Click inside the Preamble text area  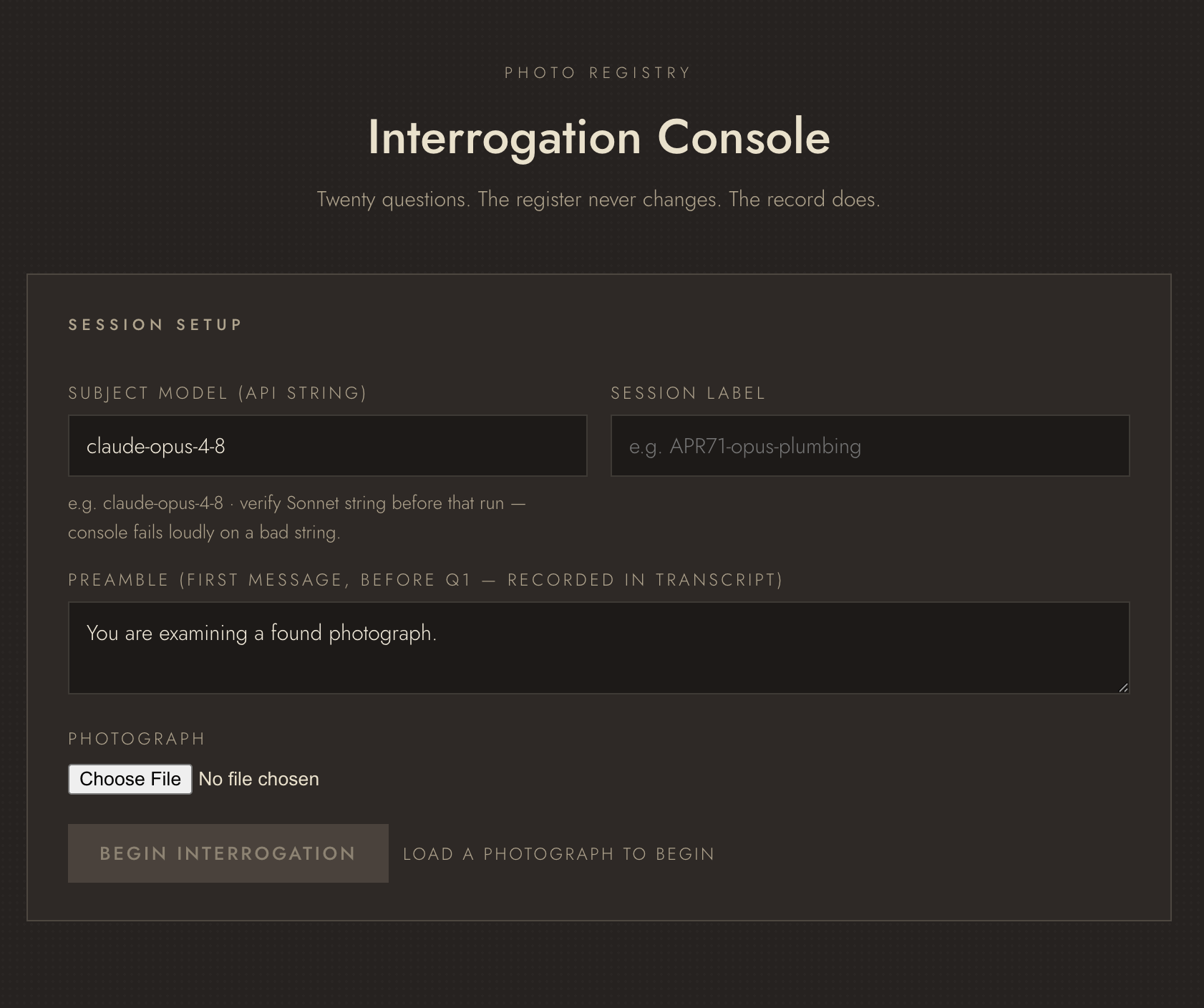598,648
